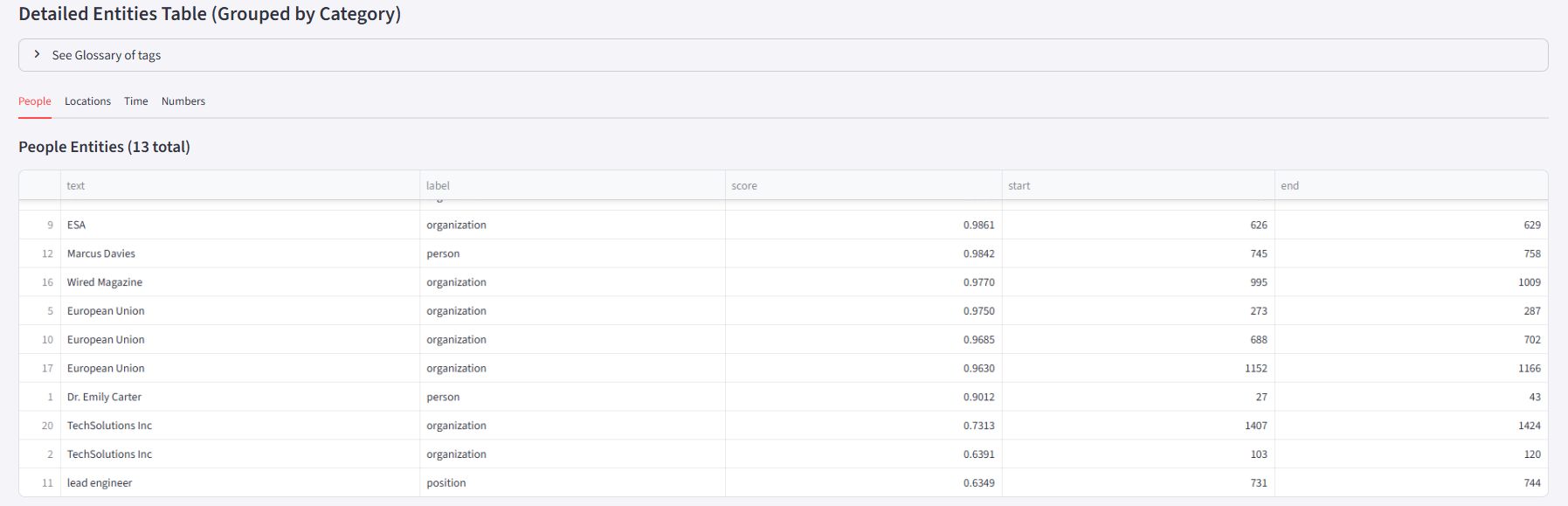The width and height of the screenshot is (1568, 506).
Task: Switch to the Locations tab
Action: [x=87, y=101]
